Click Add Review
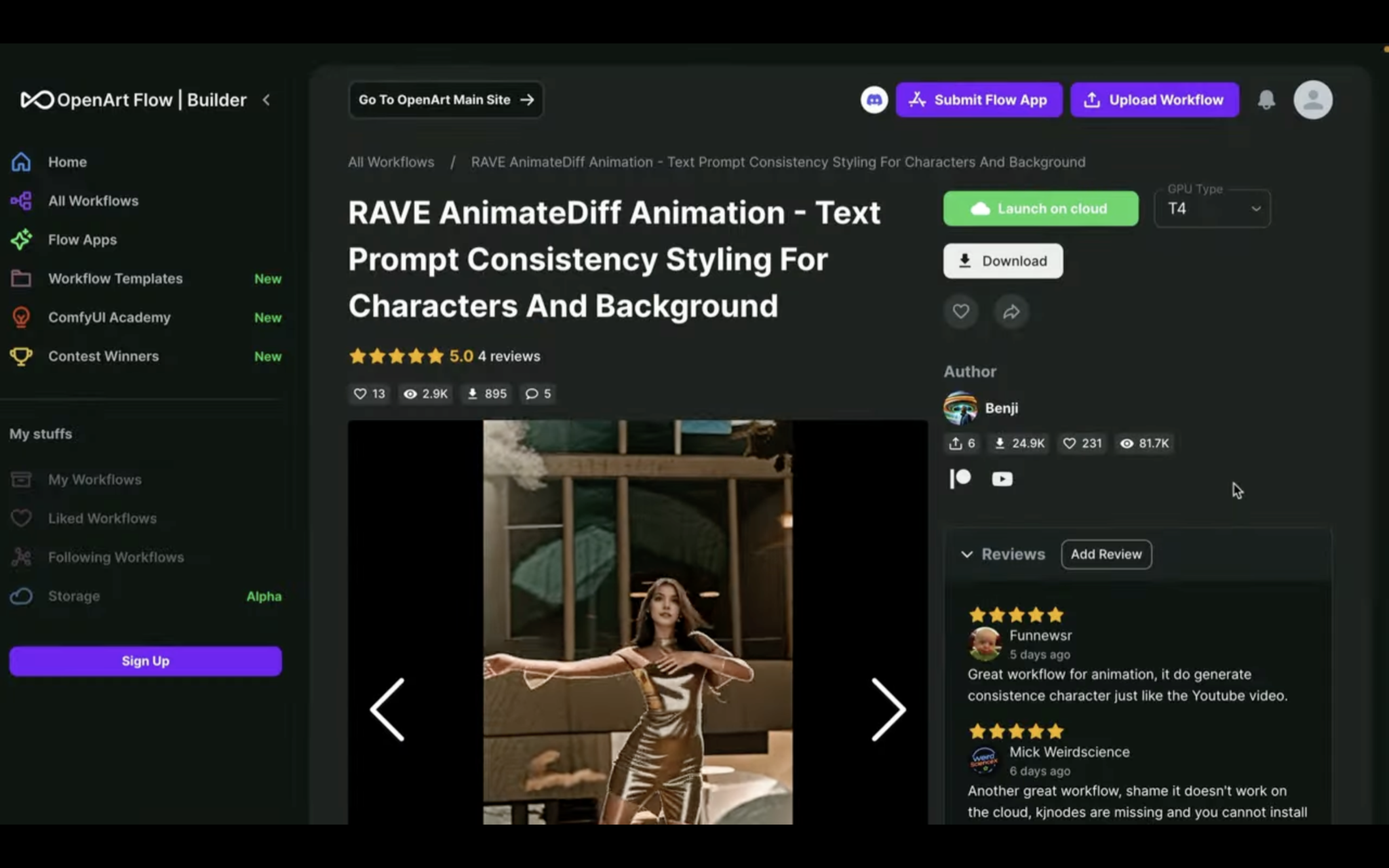This screenshot has width=1389, height=868. [1106, 554]
